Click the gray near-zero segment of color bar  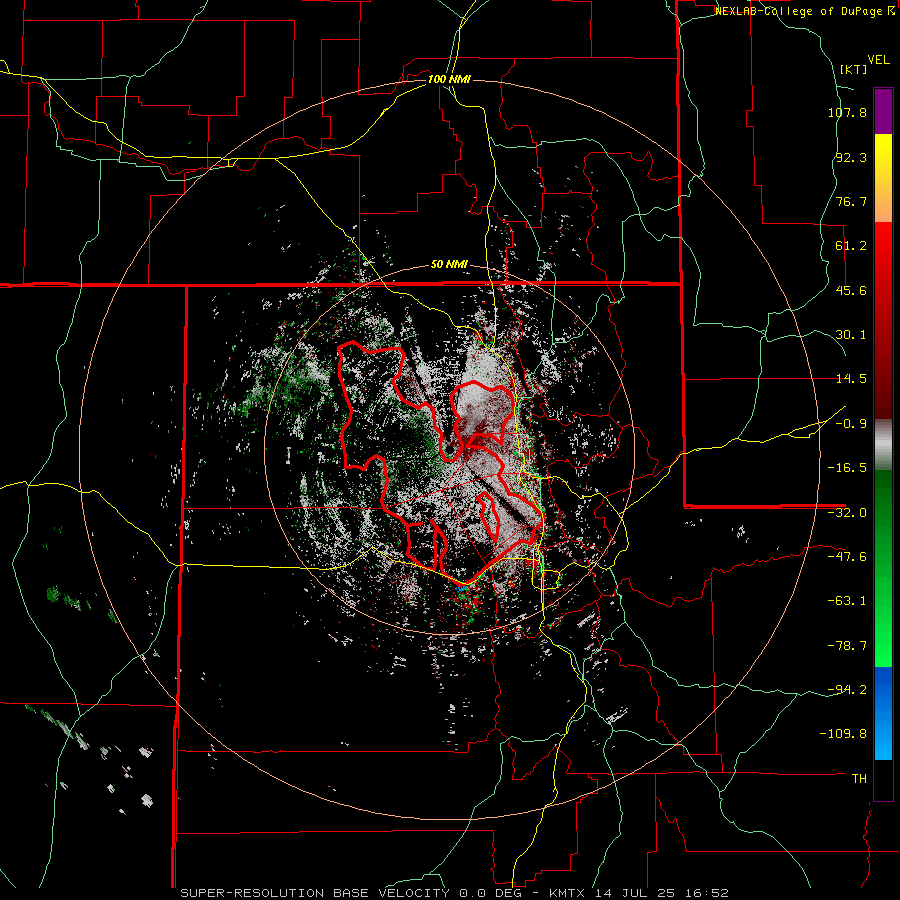coord(883,445)
